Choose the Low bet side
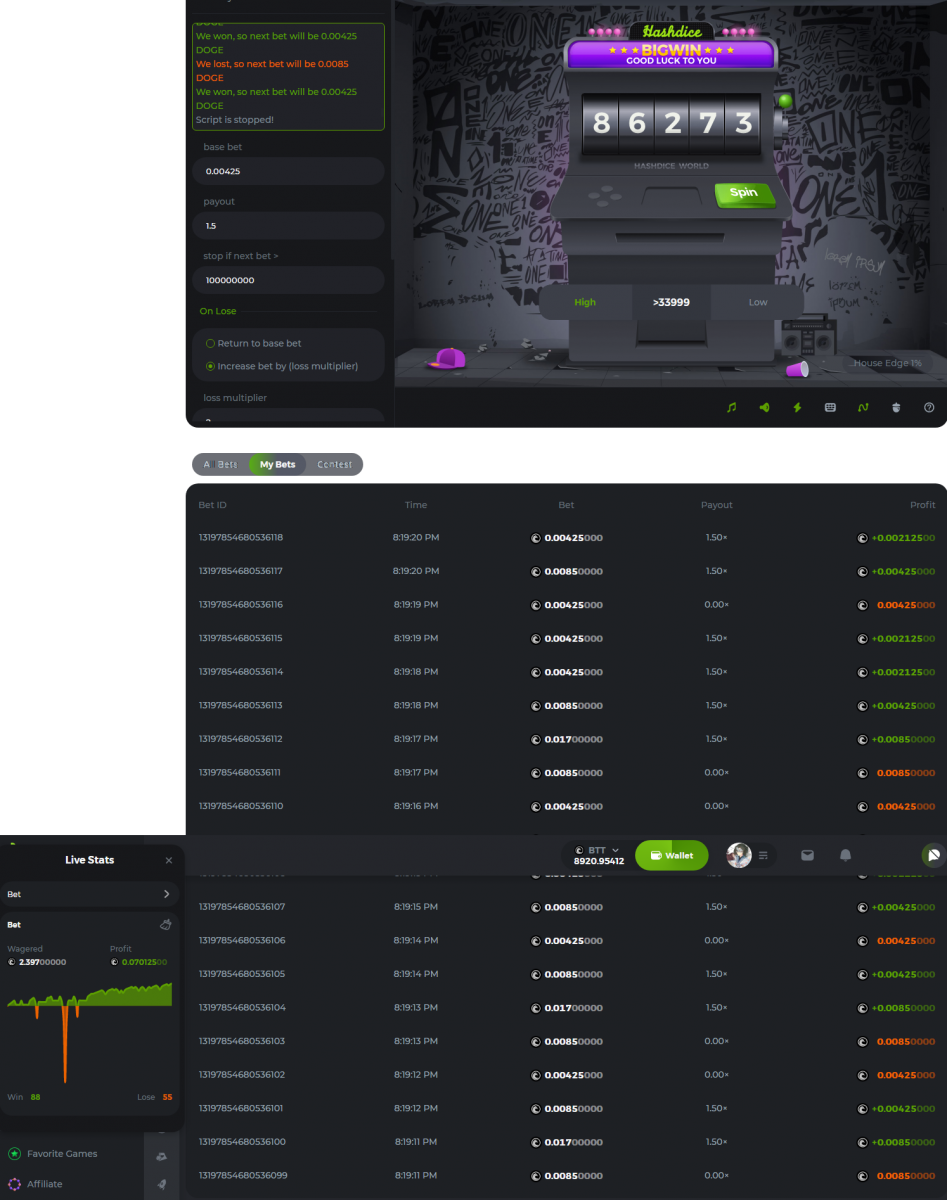This screenshot has width=947, height=1200. (x=758, y=302)
